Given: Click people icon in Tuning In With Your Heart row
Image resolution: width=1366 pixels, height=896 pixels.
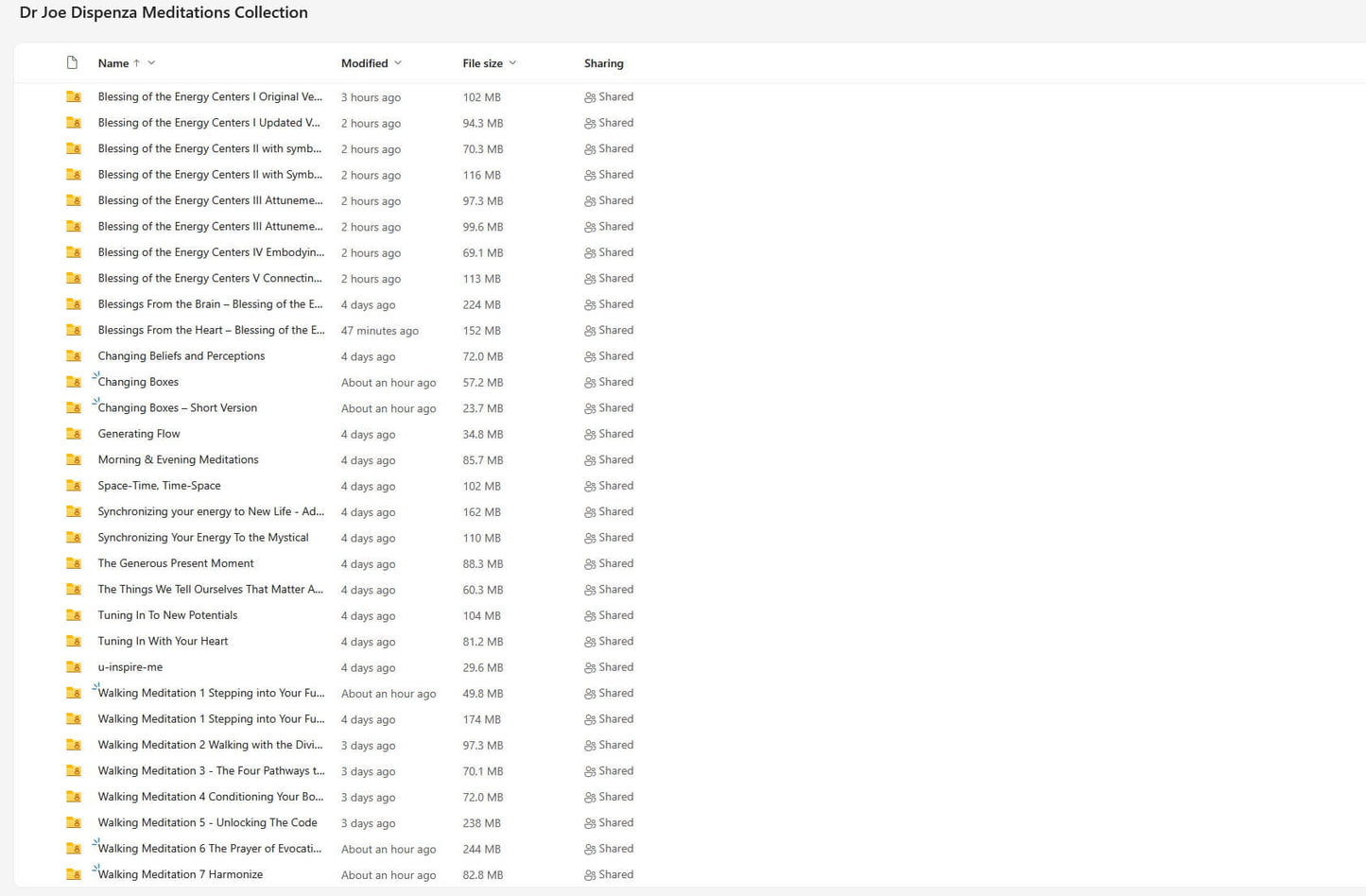Looking at the screenshot, I should [590, 642].
